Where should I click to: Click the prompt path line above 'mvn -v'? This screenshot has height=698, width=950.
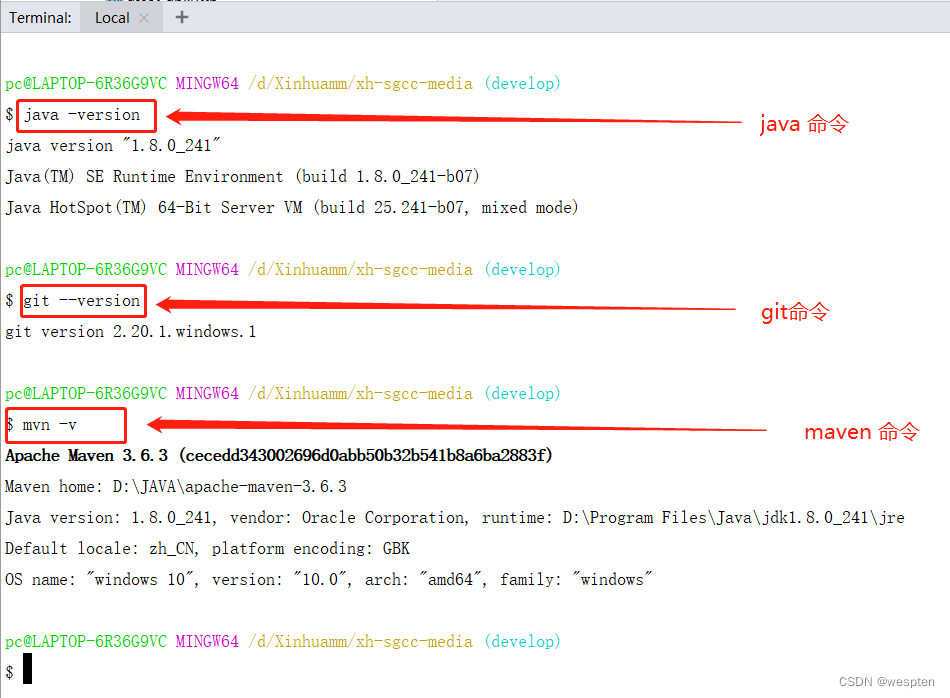(283, 393)
